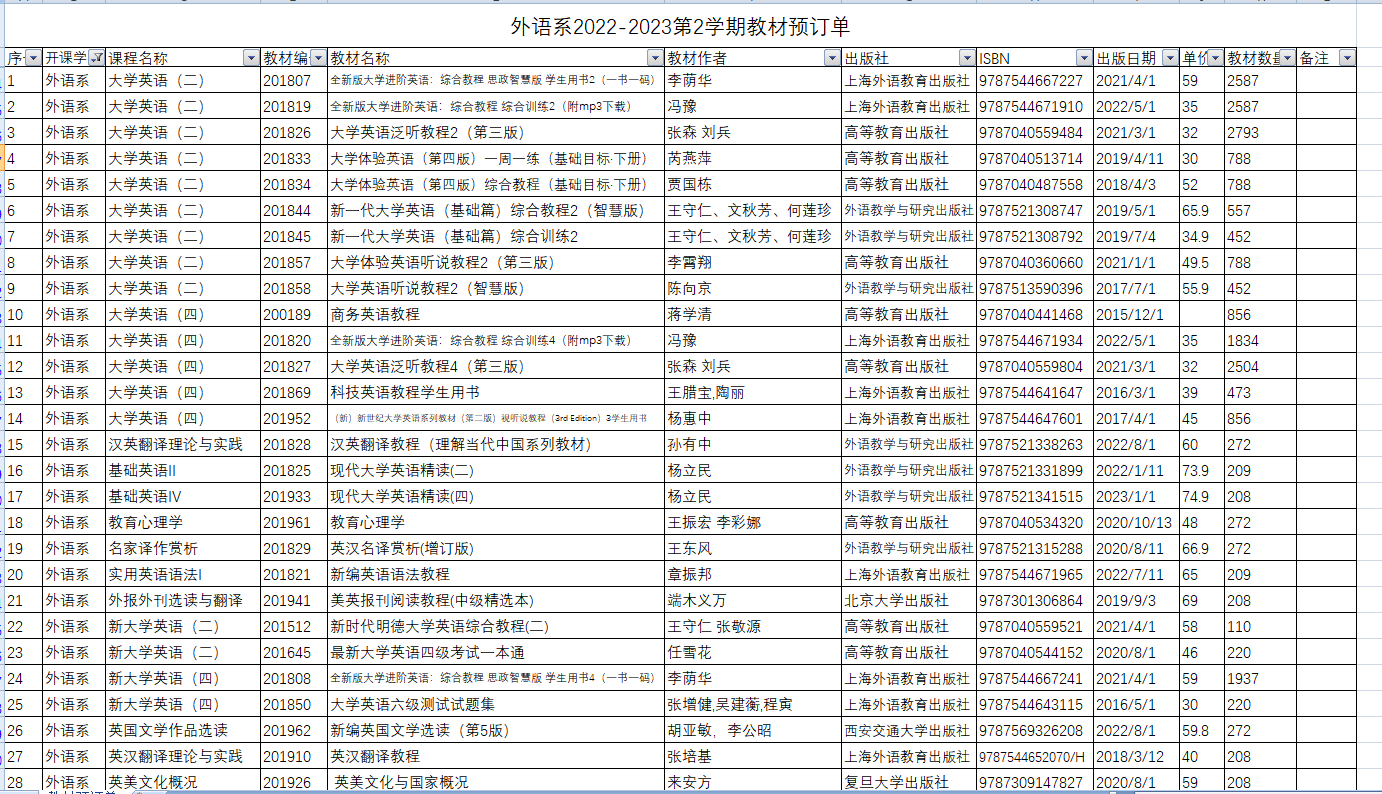This screenshot has width=1382, height=794.
Task: Click the cell 大学英语泛听教程2（第三版）
Action: tap(496, 132)
